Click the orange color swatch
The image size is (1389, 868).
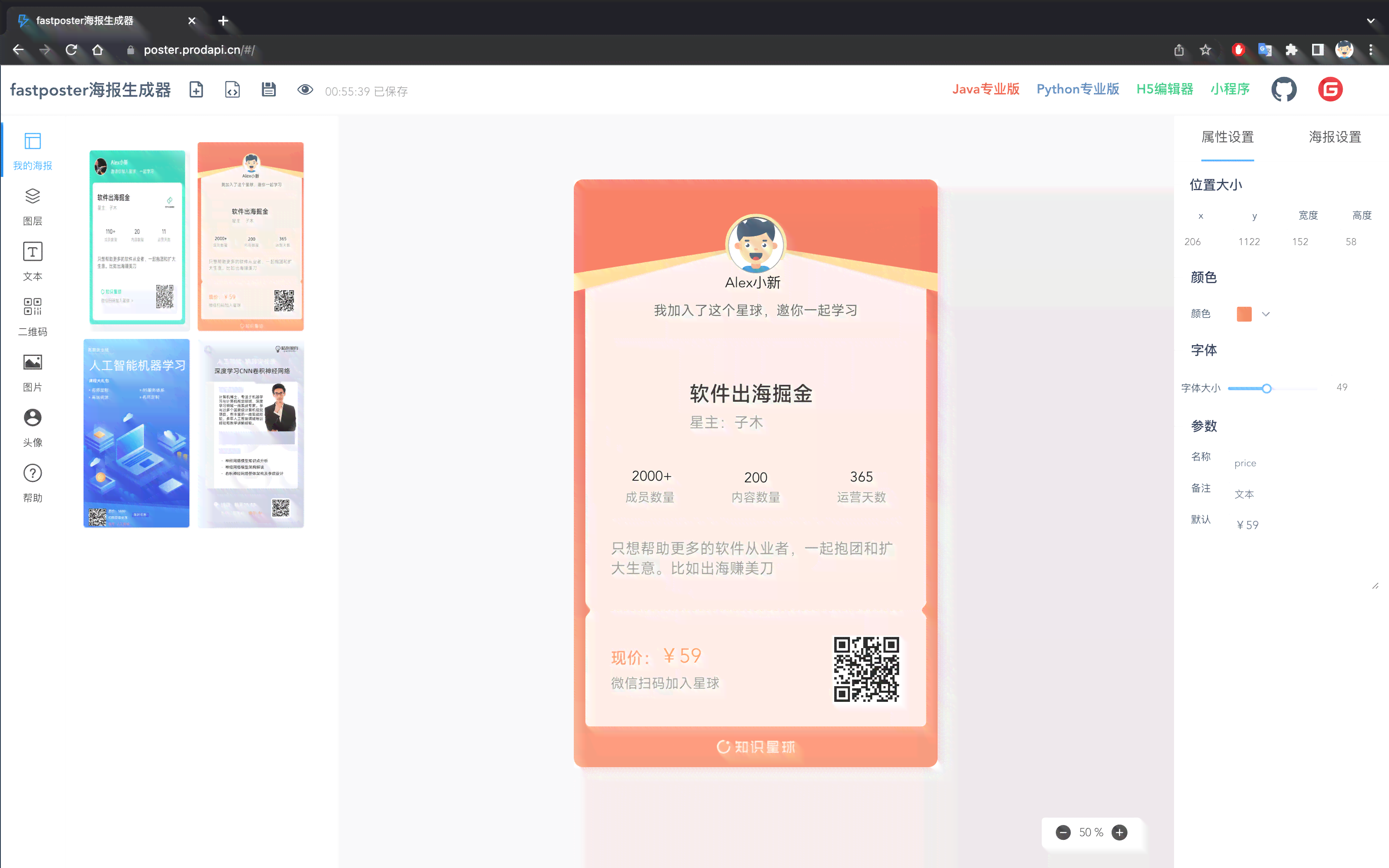1244,314
